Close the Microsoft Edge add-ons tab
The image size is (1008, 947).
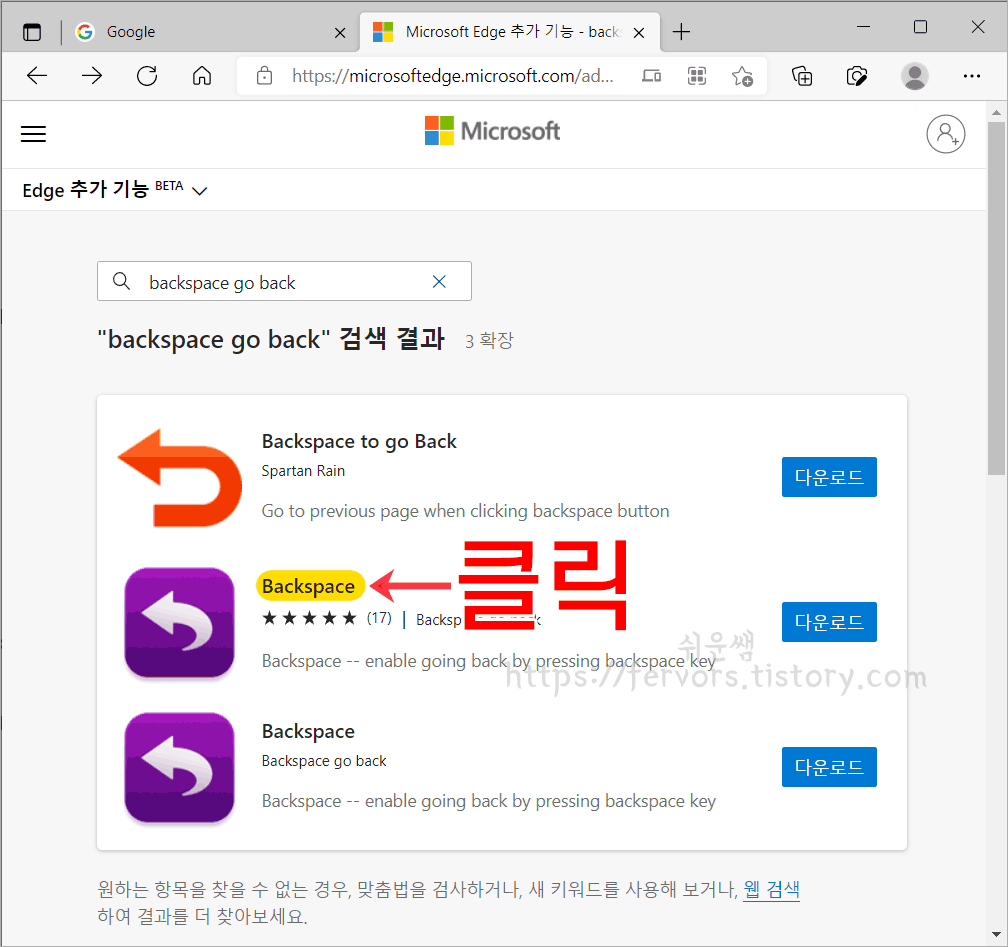[x=639, y=32]
